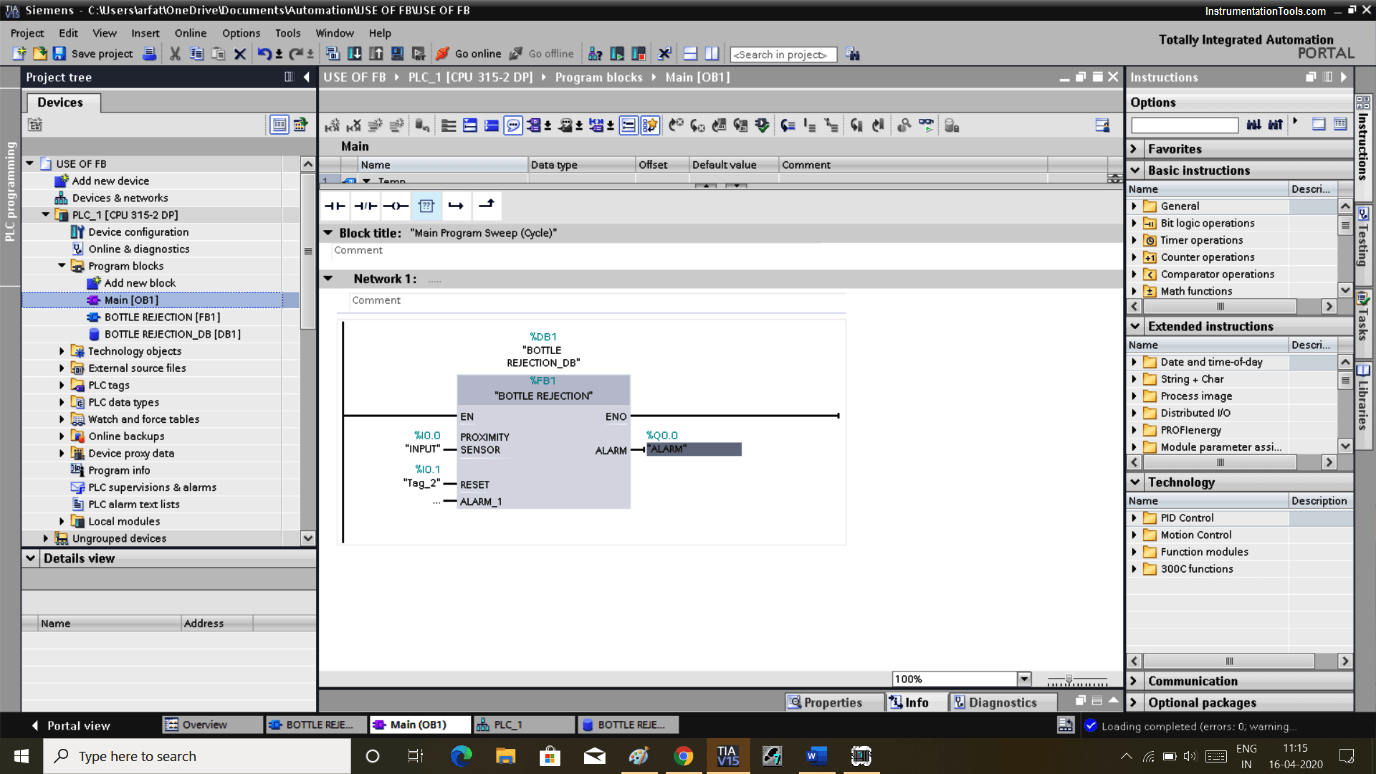Toggle the favorites star icon in editor toolbar
The image size is (1376, 774).
pos(651,125)
